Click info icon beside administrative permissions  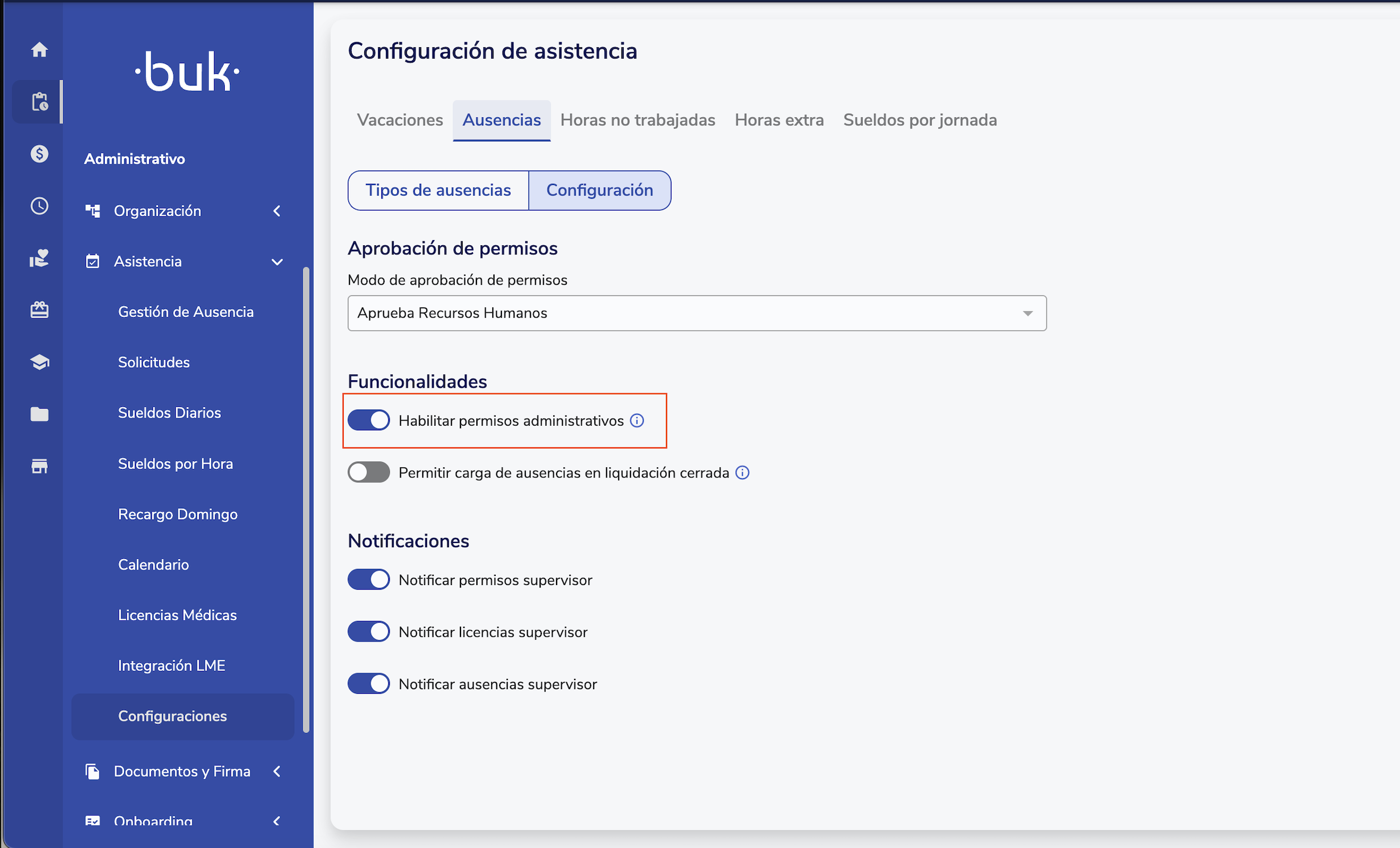[637, 421]
